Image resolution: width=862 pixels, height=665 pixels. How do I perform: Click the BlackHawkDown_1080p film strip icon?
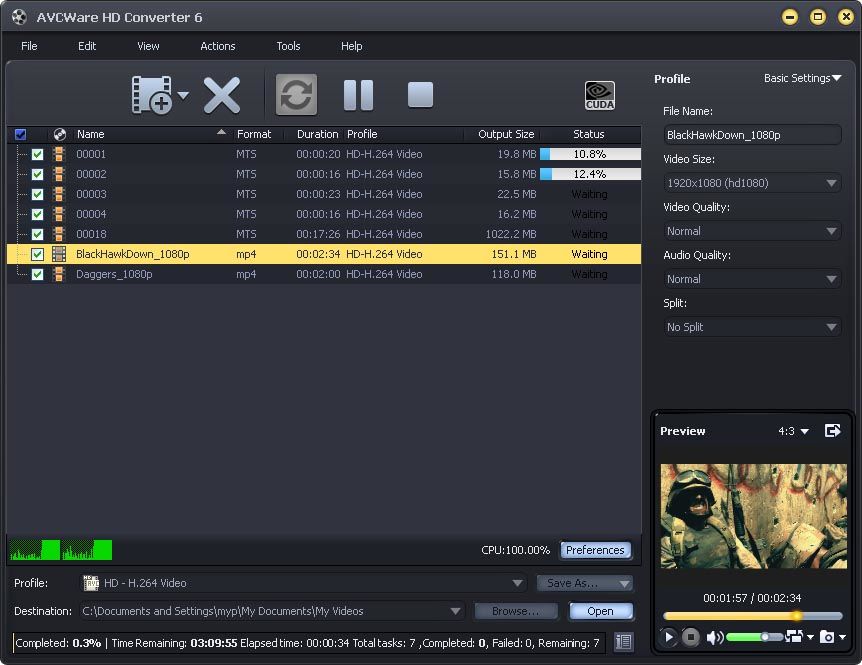[59, 254]
